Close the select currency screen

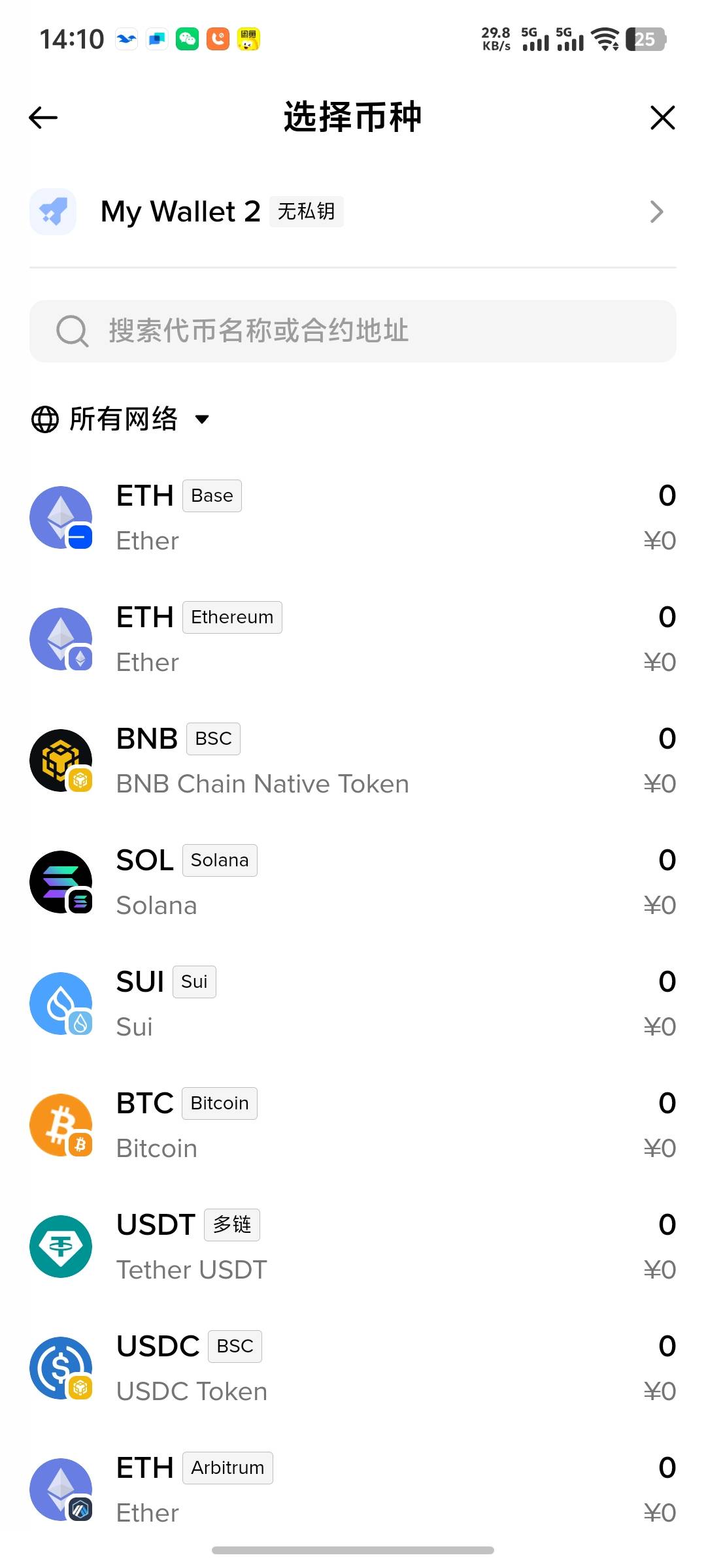point(662,118)
